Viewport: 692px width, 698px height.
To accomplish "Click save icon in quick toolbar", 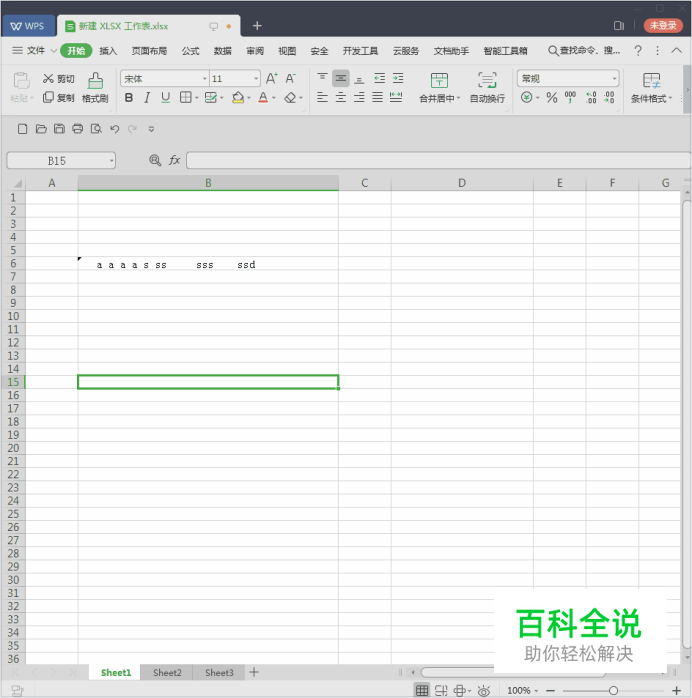I will [x=59, y=129].
